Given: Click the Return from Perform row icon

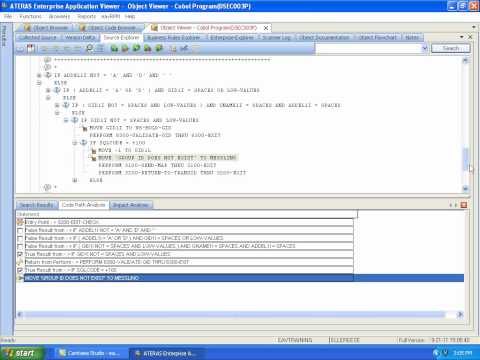Looking at the screenshot, I should tap(20, 262).
